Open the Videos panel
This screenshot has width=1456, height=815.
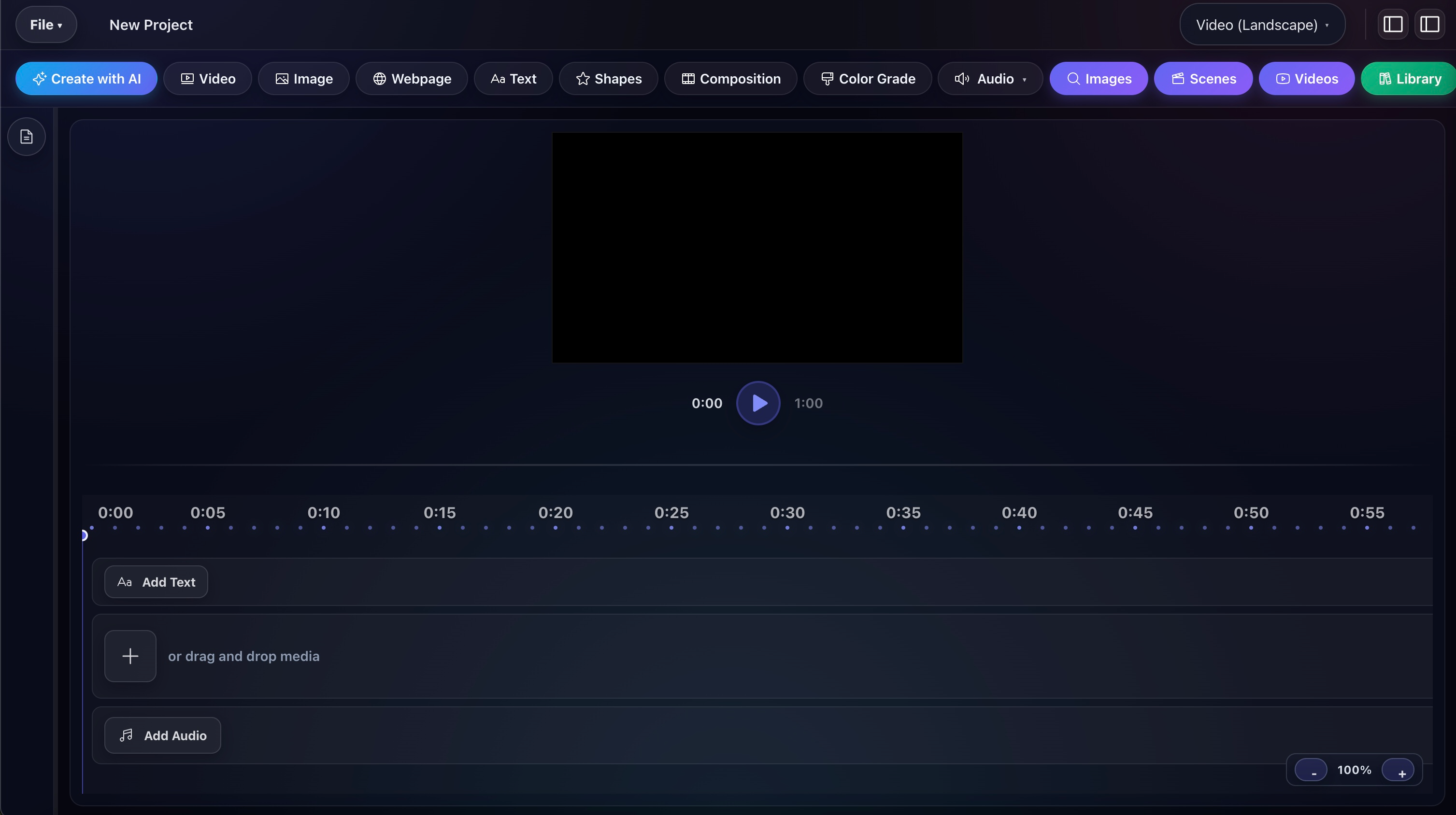pos(1306,79)
